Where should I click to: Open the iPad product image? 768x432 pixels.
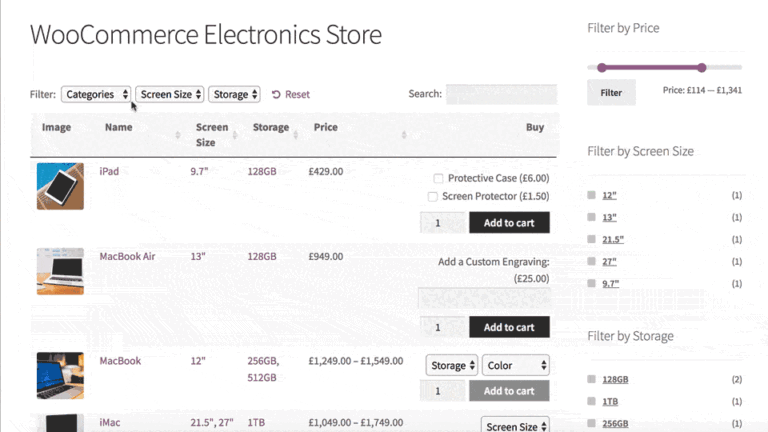click(x=60, y=186)
